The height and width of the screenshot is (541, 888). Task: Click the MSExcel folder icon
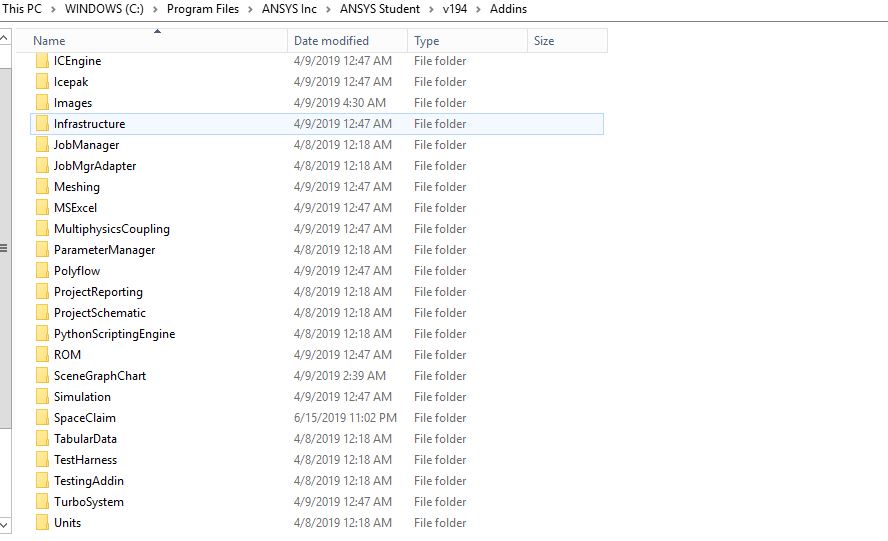(42, 207)
